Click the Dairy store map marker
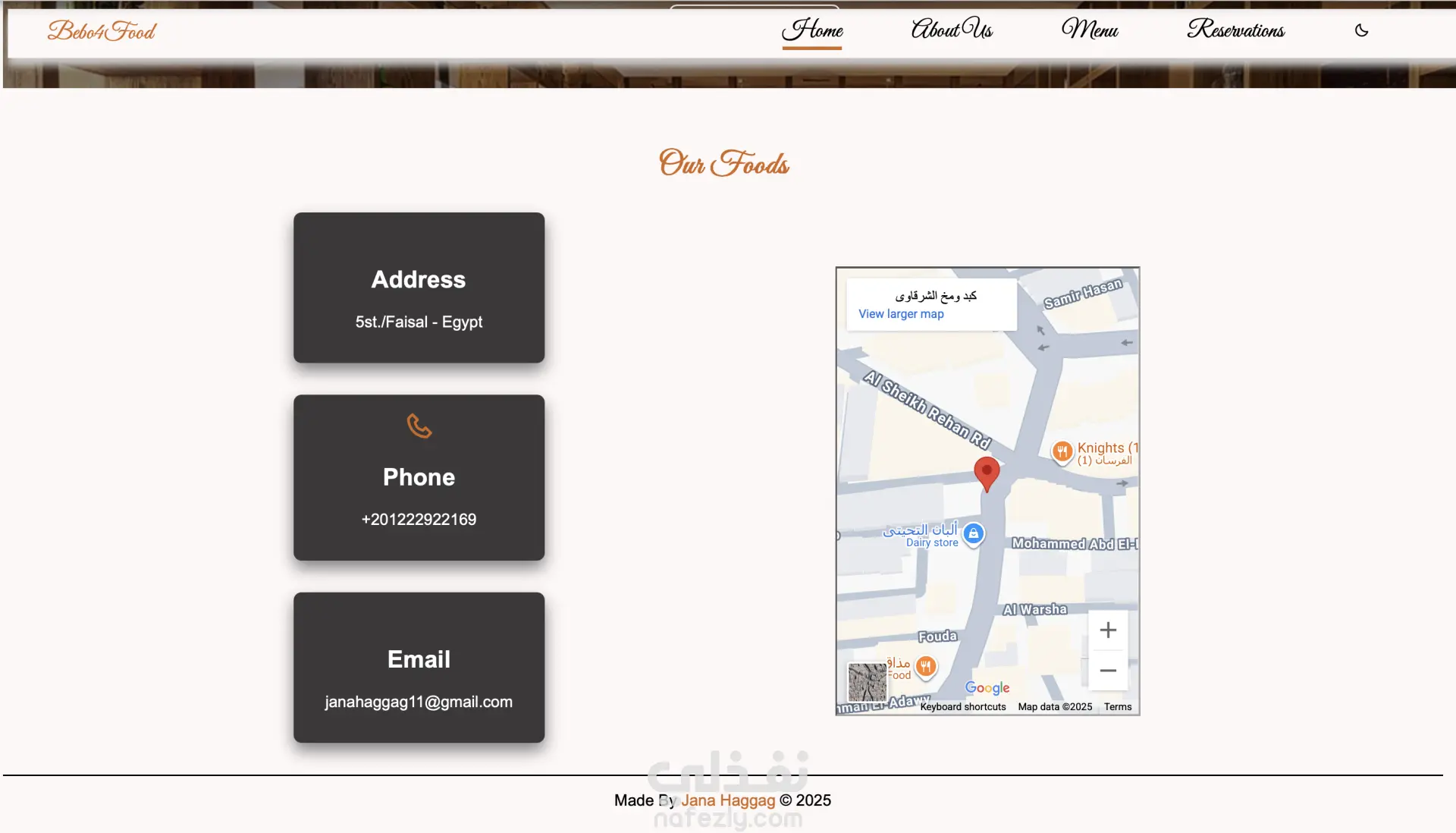Image resolution: width=1456 pixels, height=833 pixels. (x=974, y=533)
